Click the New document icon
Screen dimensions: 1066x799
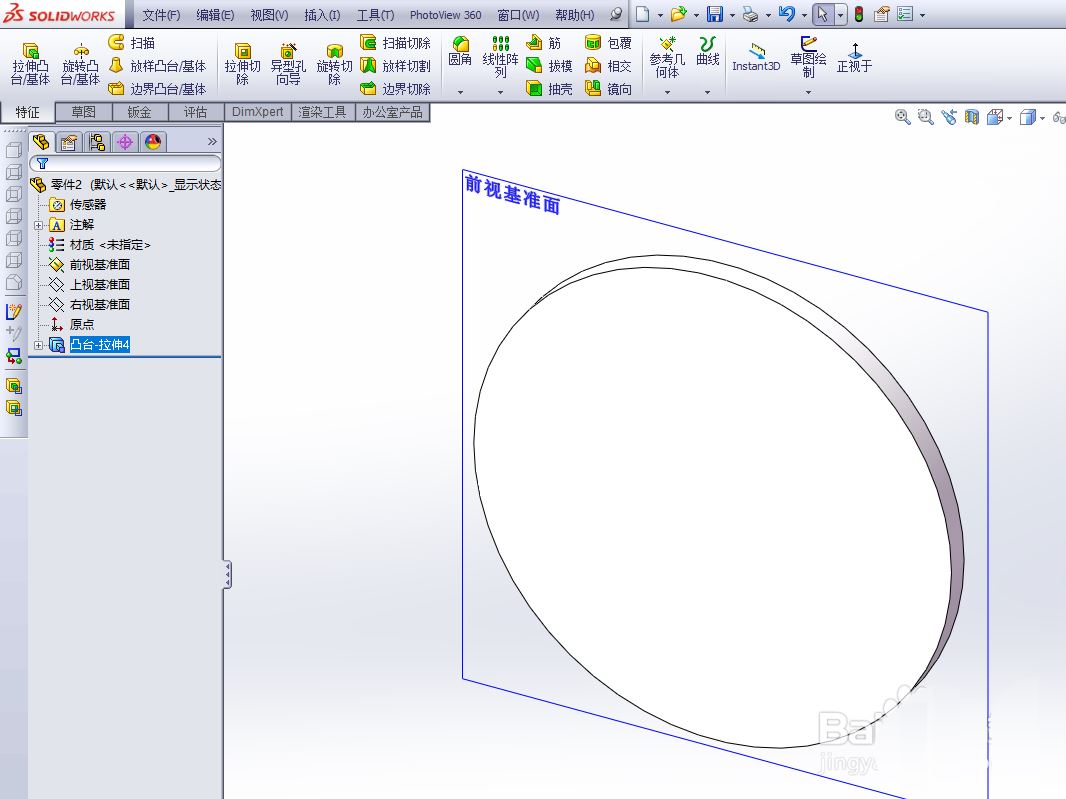pos(642,14)
